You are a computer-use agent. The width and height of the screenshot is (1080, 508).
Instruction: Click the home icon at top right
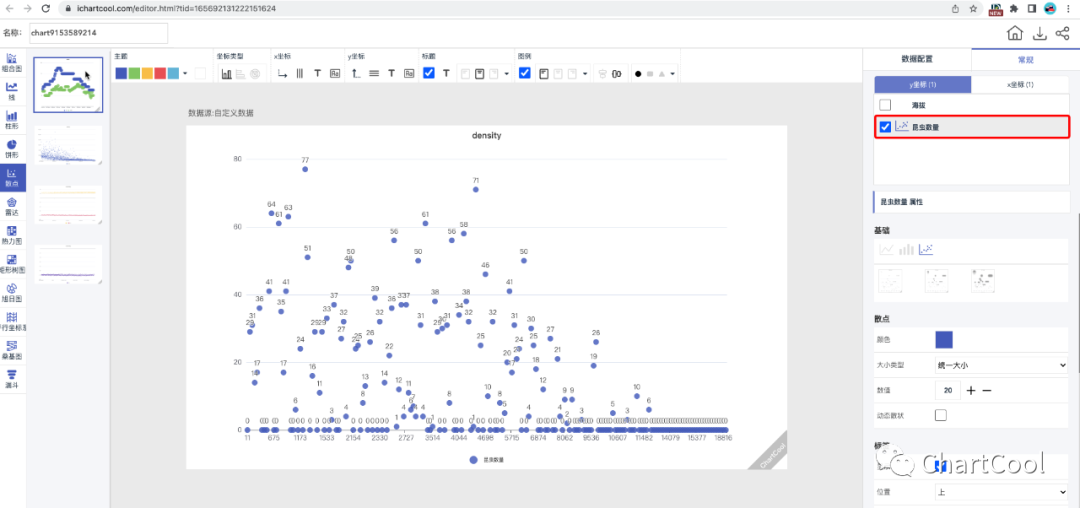(x=1014, y=33)
